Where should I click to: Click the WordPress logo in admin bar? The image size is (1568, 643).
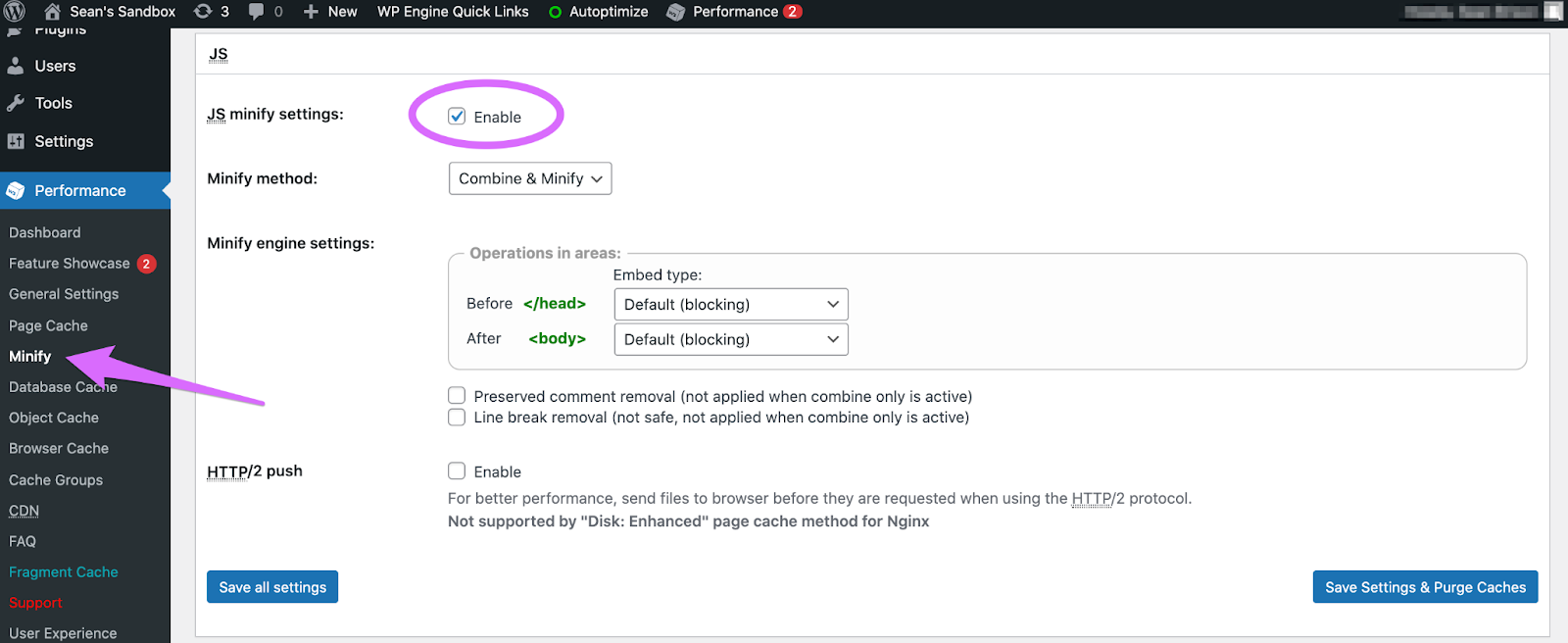click(x=15, y=12)
